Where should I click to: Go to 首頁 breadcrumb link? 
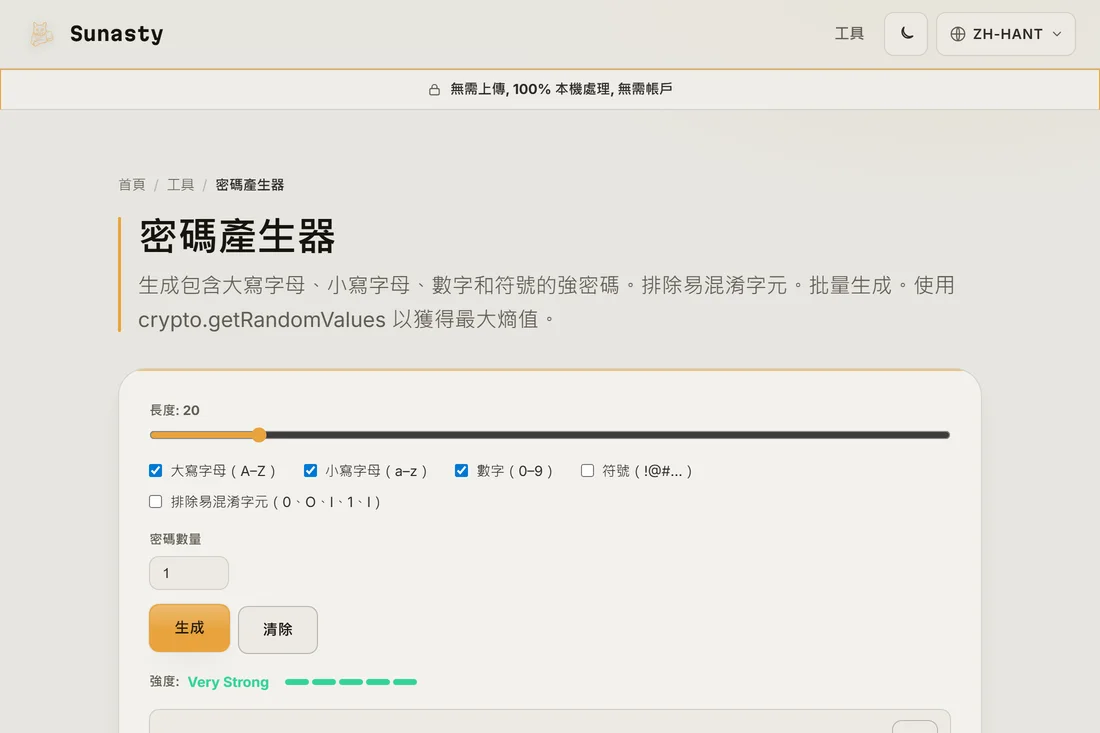click(x=131, y=184)
